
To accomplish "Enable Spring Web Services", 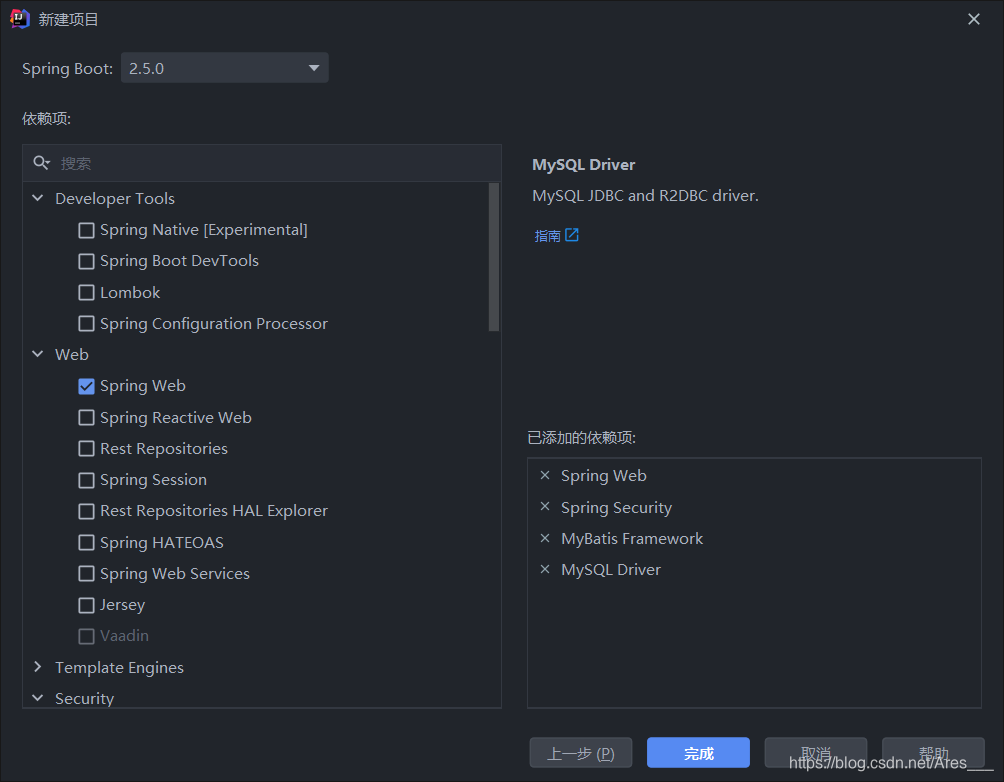I will 86,573.
